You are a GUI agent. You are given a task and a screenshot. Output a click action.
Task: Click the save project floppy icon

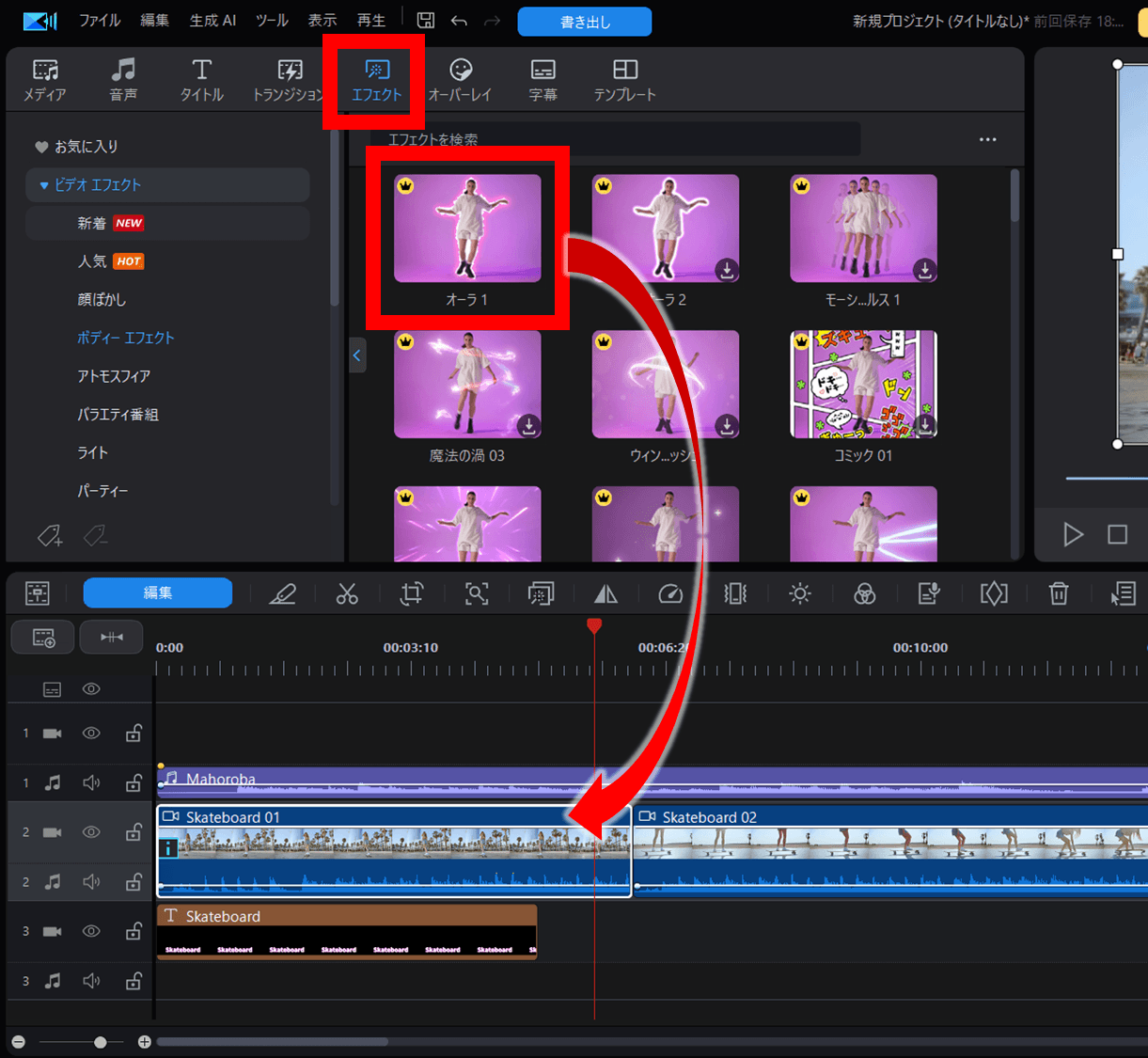click(426, 21)
